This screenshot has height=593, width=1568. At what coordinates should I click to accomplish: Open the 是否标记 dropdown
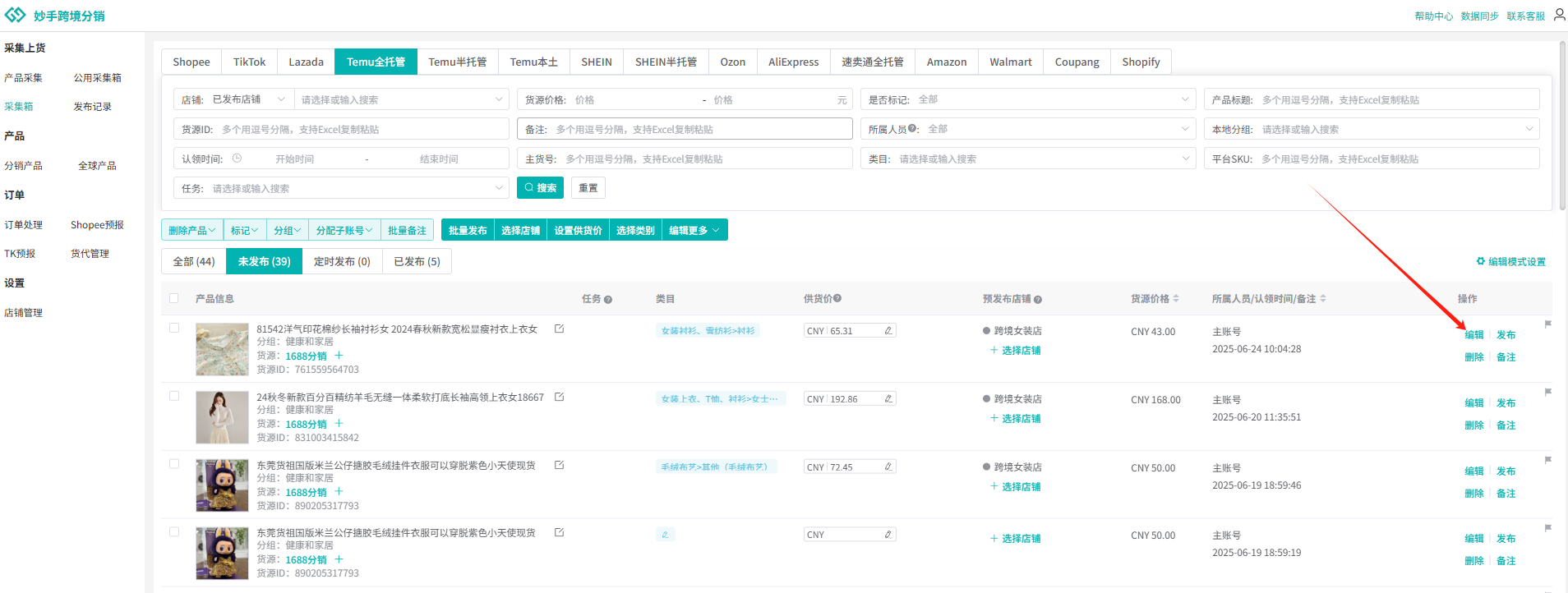pyautogui.click(x=1028, y=99)
